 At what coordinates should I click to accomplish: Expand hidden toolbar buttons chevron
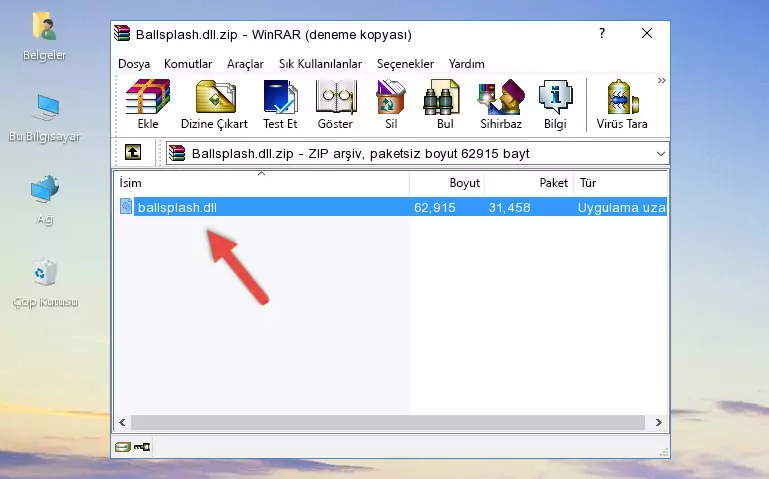coord(662,80)
